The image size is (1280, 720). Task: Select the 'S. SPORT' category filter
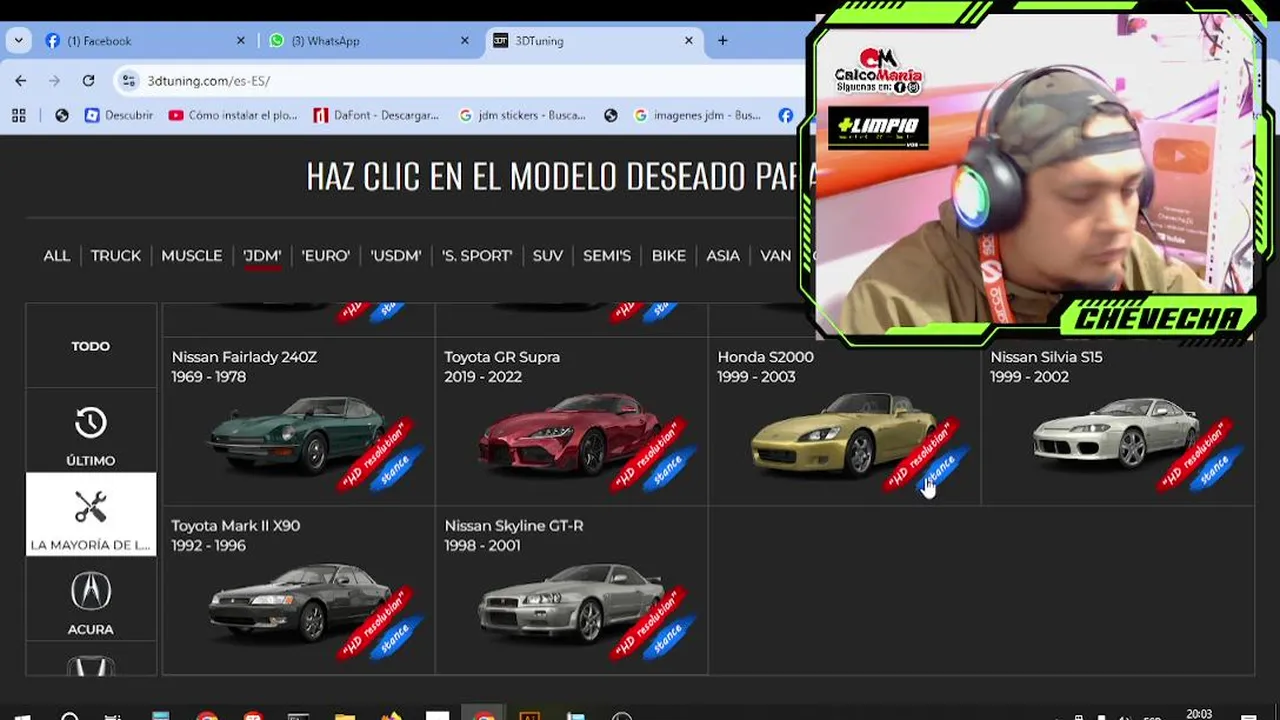[x=477, y=256]
